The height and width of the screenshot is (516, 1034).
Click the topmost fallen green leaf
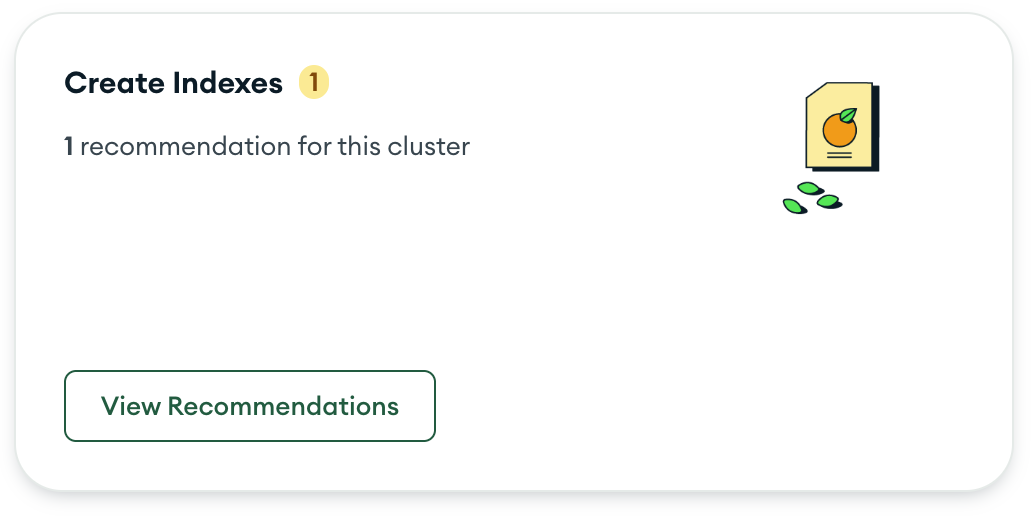point(810,189)
